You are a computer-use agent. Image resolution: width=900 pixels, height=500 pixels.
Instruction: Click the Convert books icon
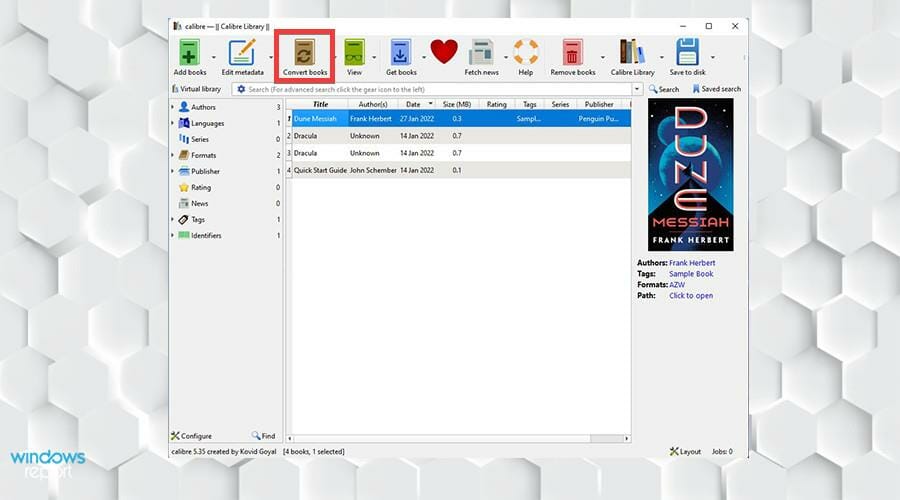click(304, 52)
